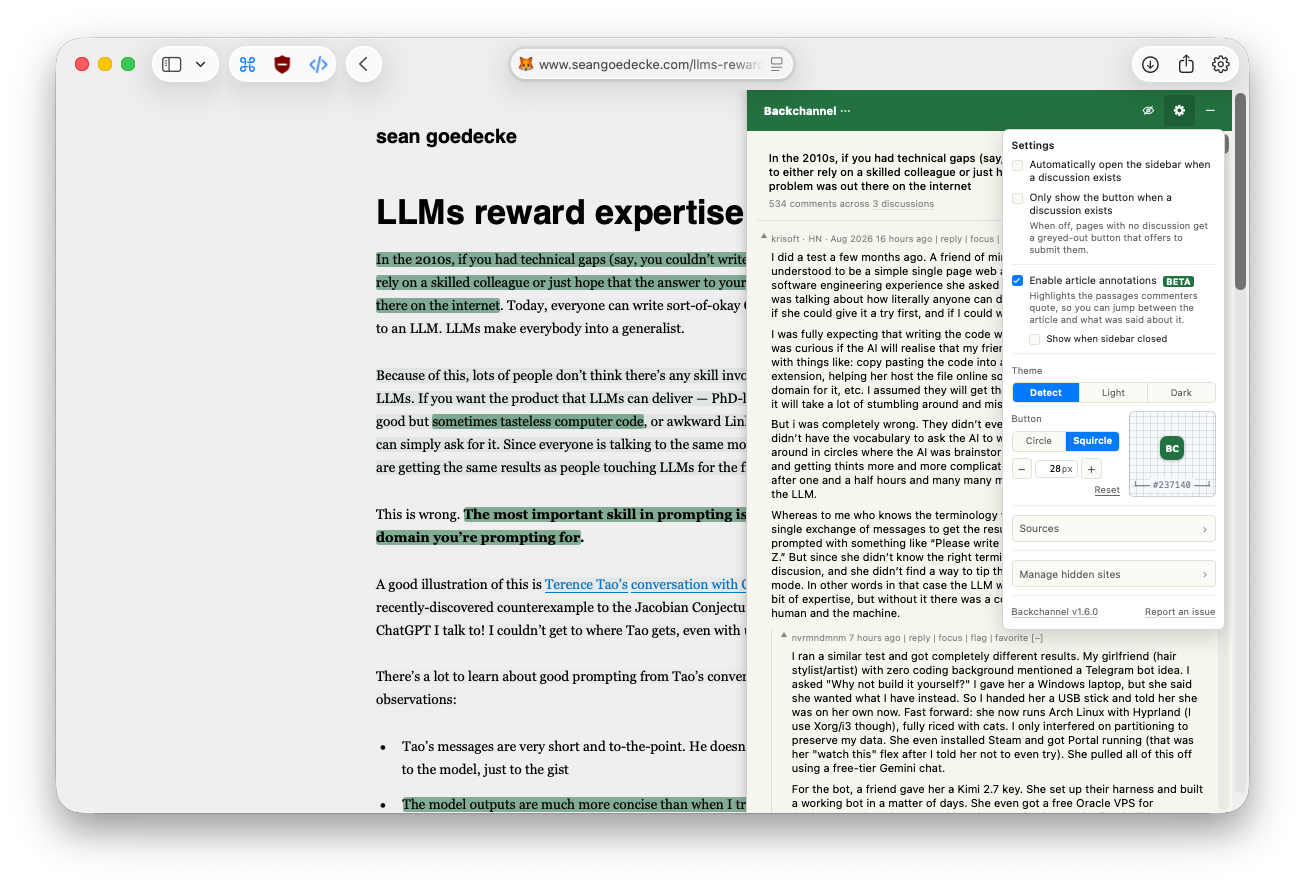Expand Manage hidden sites

(1114, 574)
